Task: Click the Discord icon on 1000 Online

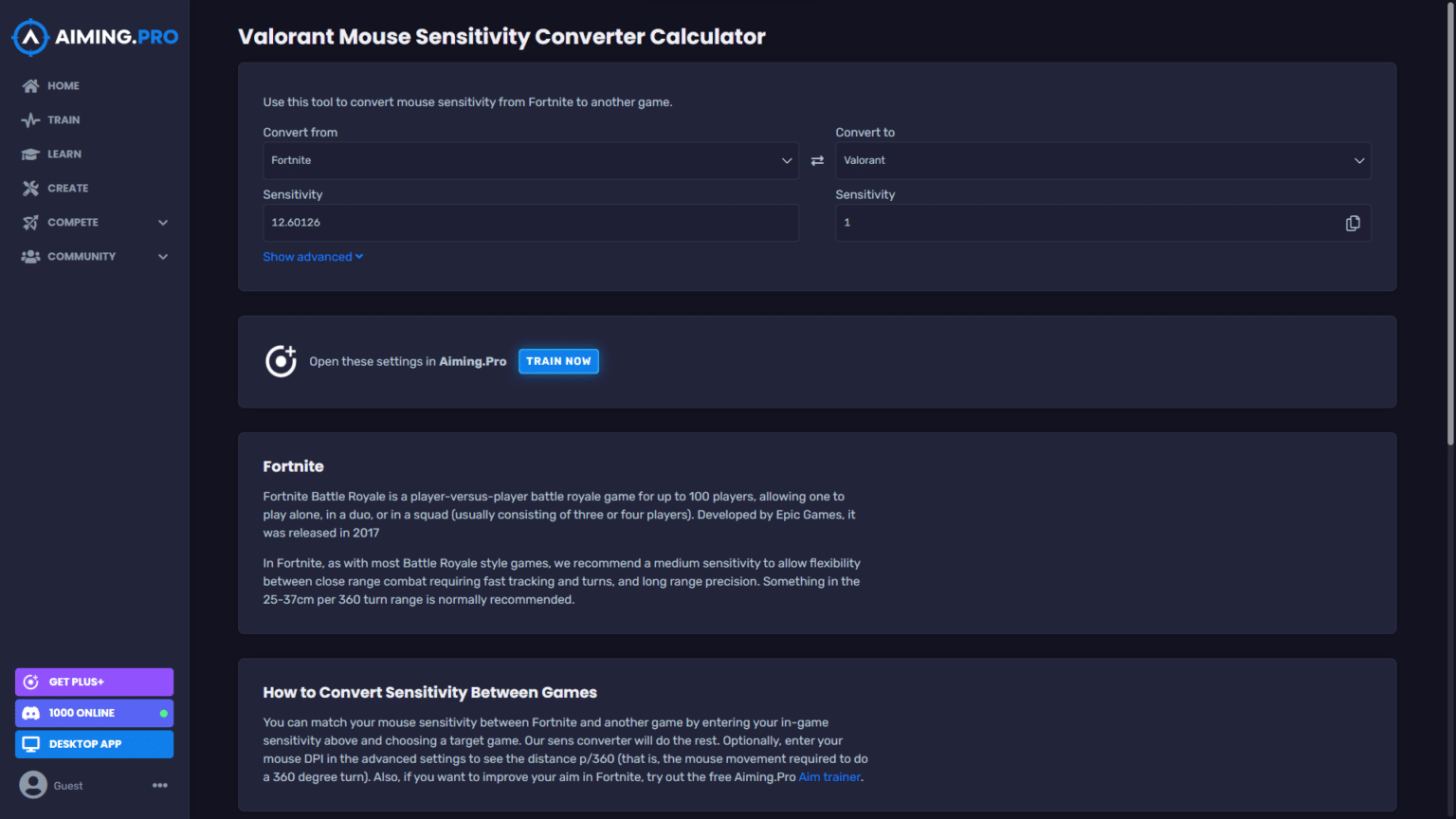Action: (31, 713)
